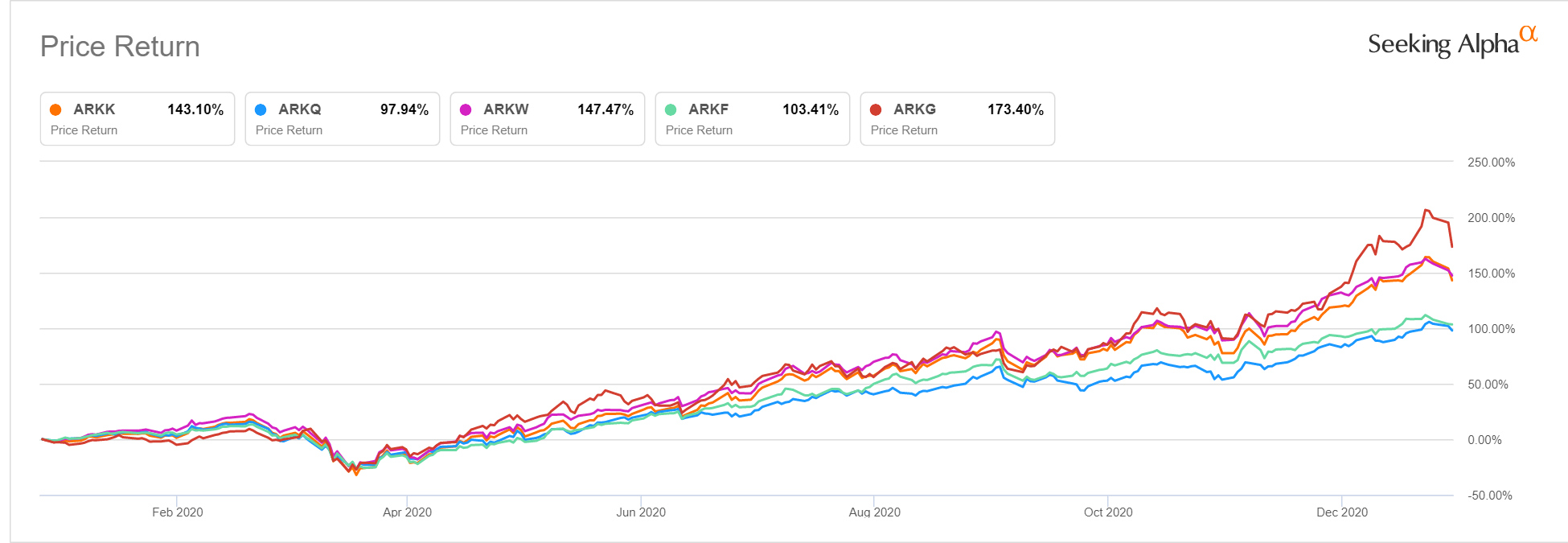Select the ARKW ticker label

pyautogui.click(x=506, y=109)
